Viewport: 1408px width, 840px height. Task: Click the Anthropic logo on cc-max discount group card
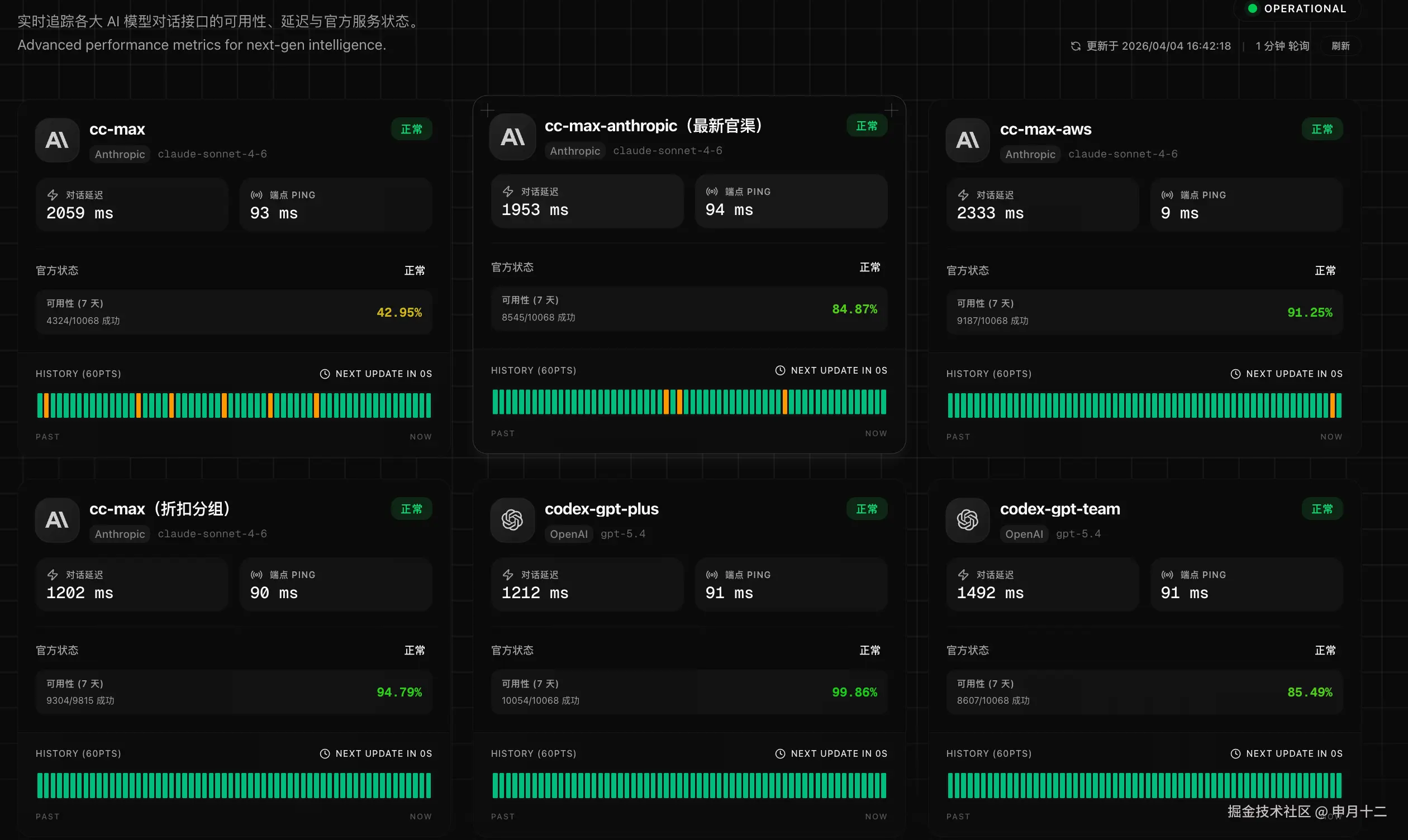tap(57, 519)
